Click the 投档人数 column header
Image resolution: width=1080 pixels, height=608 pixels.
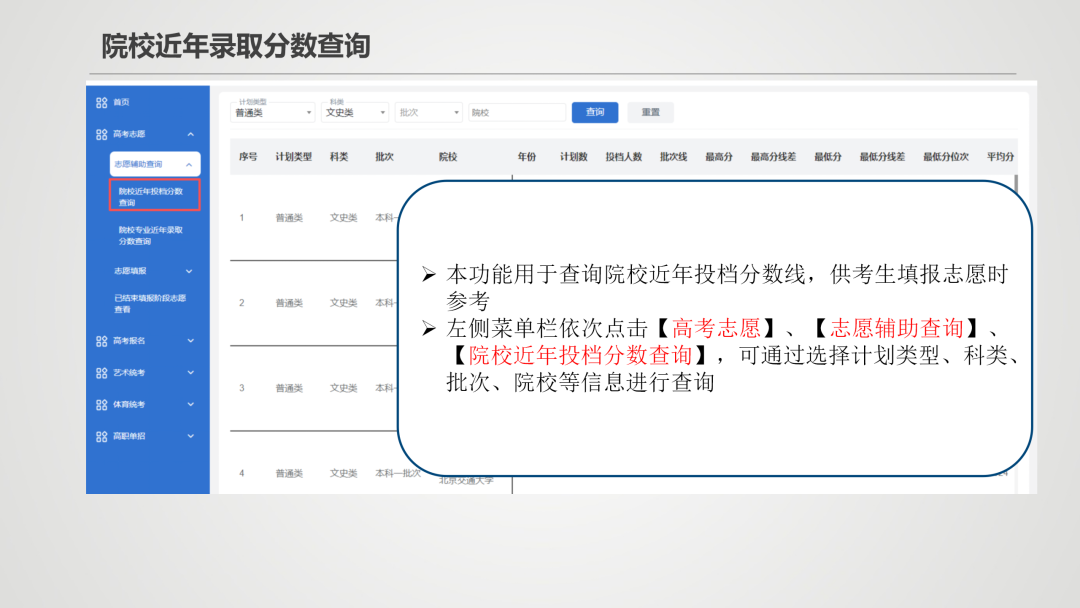click(x=623, y=157)
